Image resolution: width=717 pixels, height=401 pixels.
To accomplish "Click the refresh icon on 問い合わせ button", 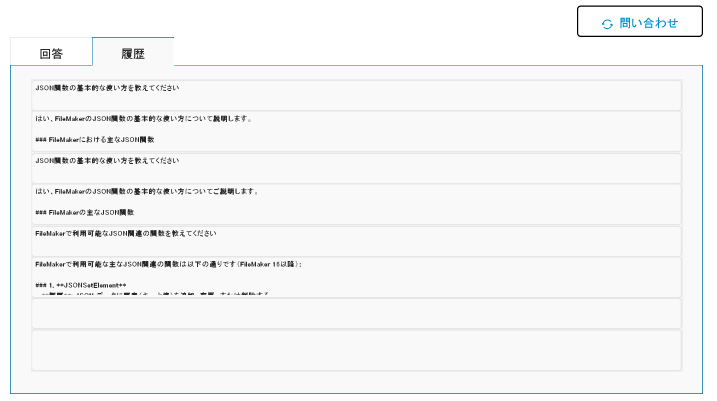I will click(x=607, y=23).
